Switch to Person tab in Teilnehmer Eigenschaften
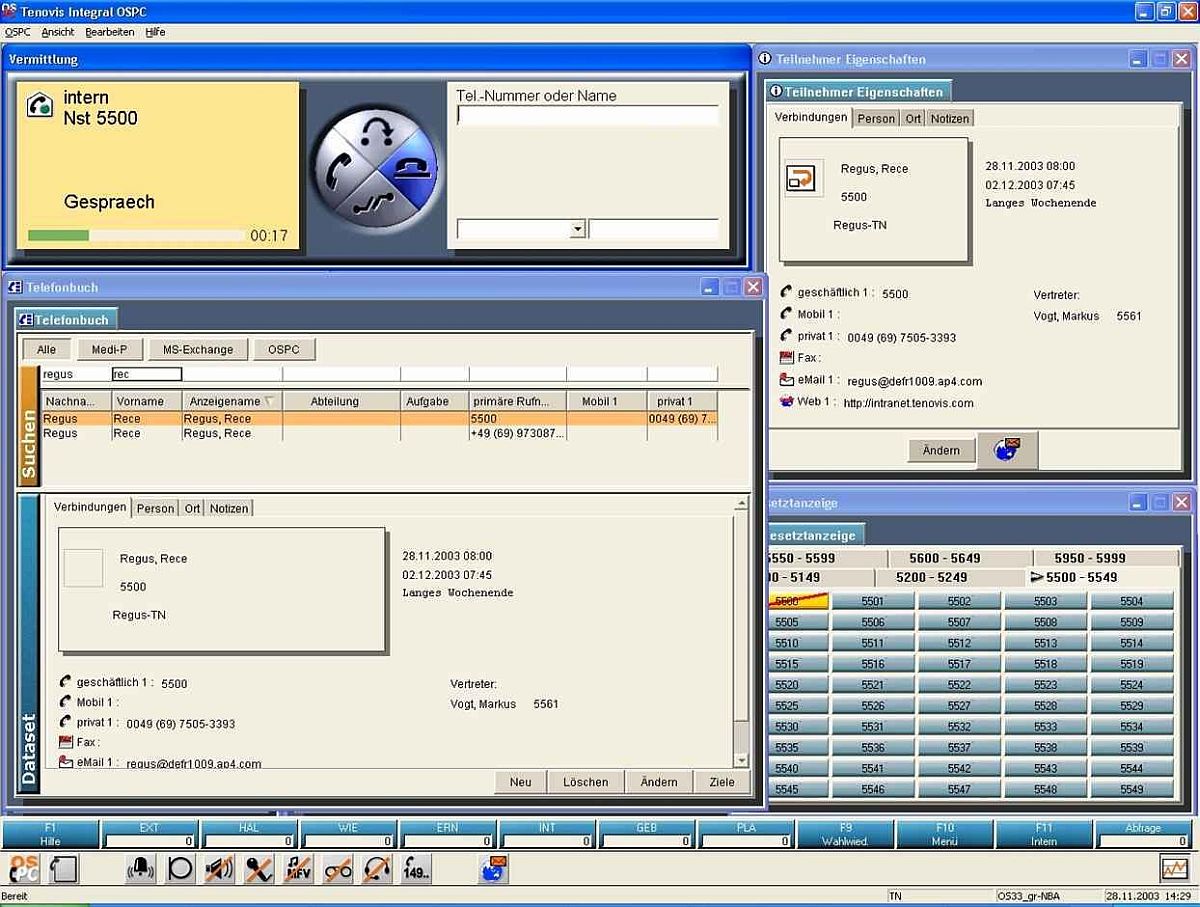Screen dimensions: 1200x907 click(x=877, y=118)
